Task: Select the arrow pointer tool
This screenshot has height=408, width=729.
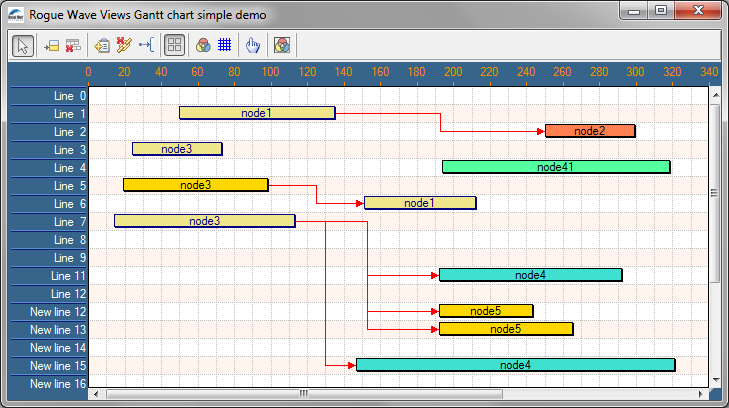Action: point(23,45)
